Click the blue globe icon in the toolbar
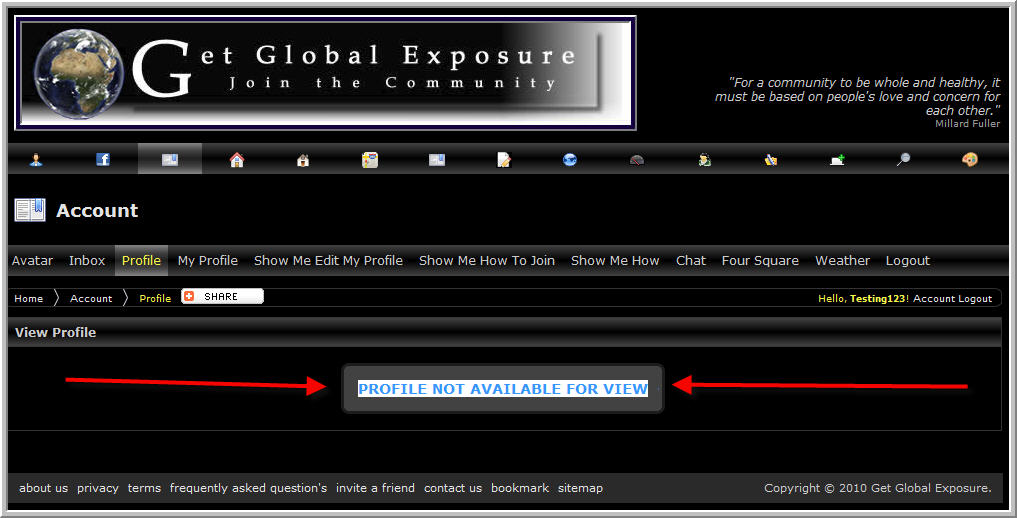 (569, 159)
